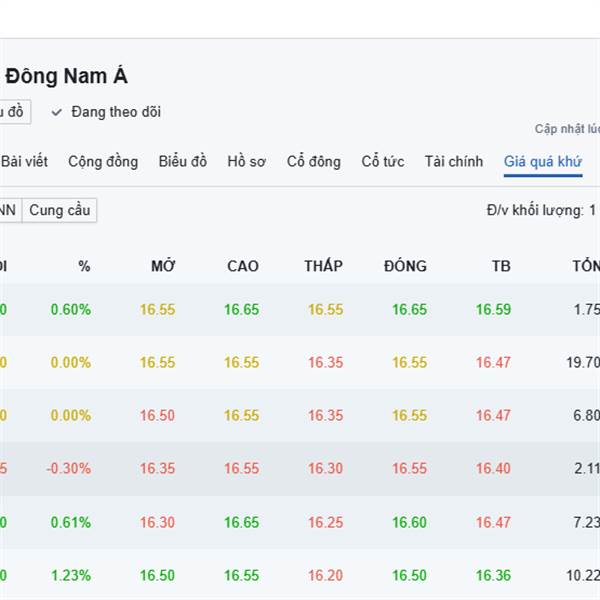Click the THẤP column header
Screen dimensions: 600x600
click(x=323, y=266)
